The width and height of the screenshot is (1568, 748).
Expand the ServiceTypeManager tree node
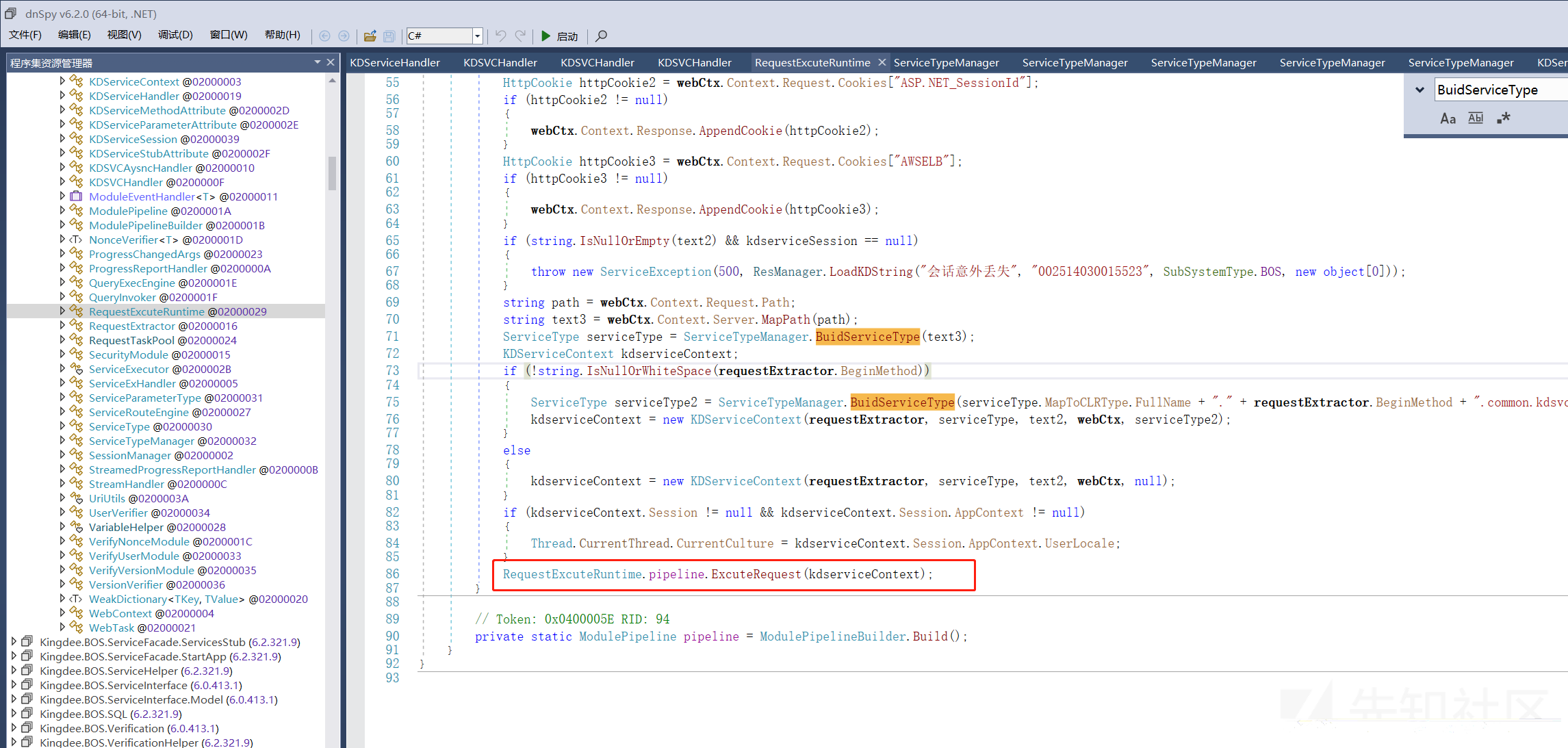click(62, 441)
